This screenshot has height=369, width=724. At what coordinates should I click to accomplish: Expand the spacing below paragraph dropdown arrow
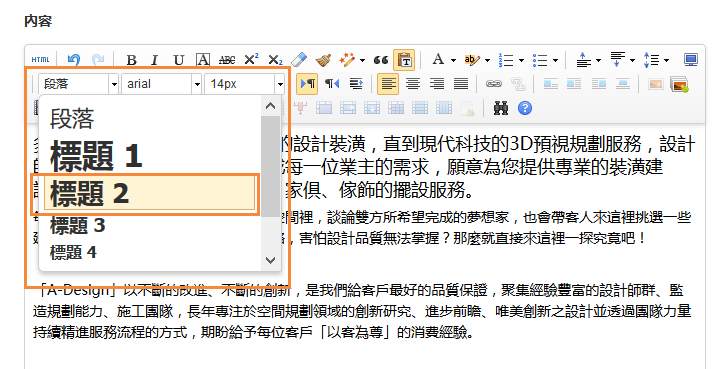coord(632,60)
